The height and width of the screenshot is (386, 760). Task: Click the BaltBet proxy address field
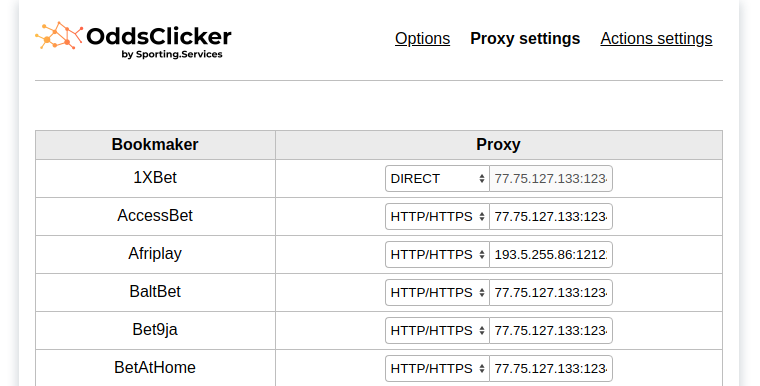point(551,292)
